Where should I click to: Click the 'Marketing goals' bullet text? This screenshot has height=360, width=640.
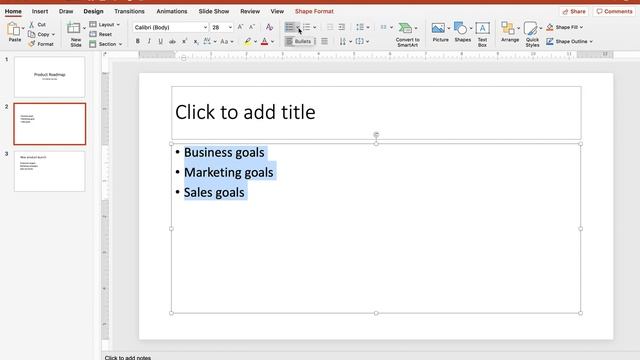click(229, 172)
